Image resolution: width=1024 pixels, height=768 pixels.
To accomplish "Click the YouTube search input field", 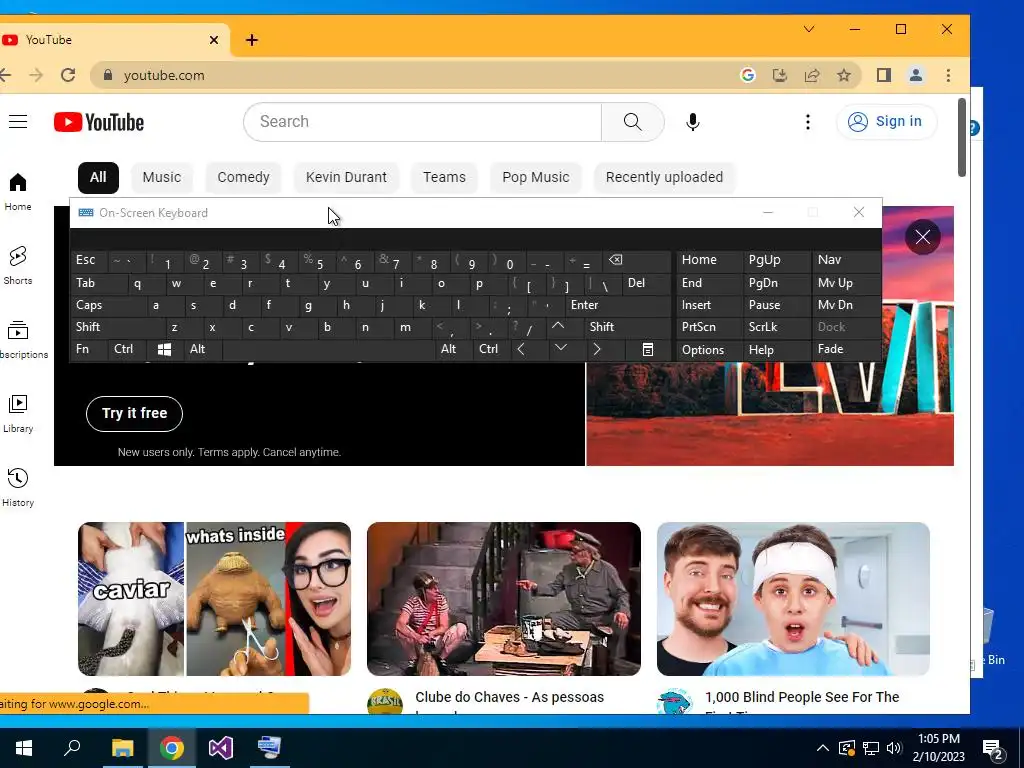I will [423, 121].
